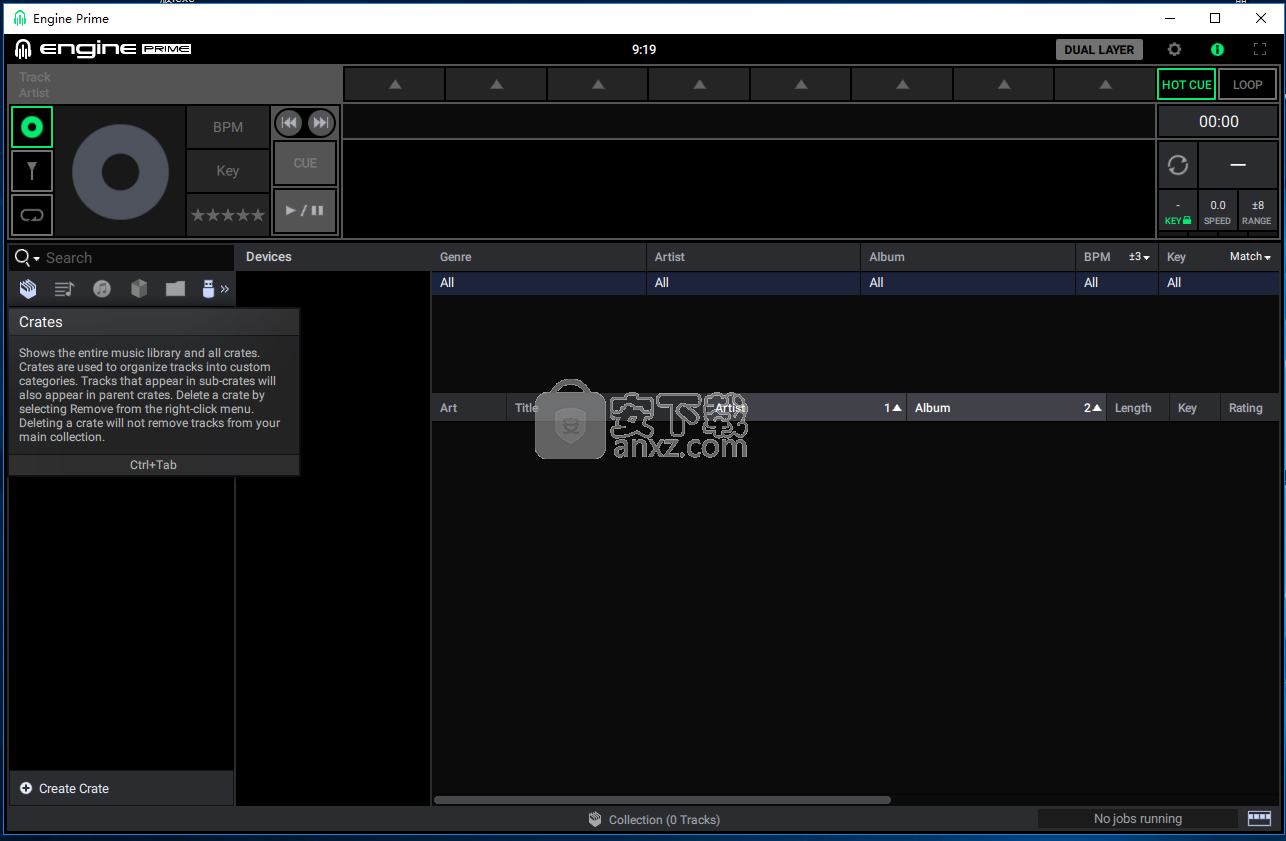1286x841 pixels.
Task: Open the search filter dropdown arrow
Action: pyautogui.click(x=37, y=259)
